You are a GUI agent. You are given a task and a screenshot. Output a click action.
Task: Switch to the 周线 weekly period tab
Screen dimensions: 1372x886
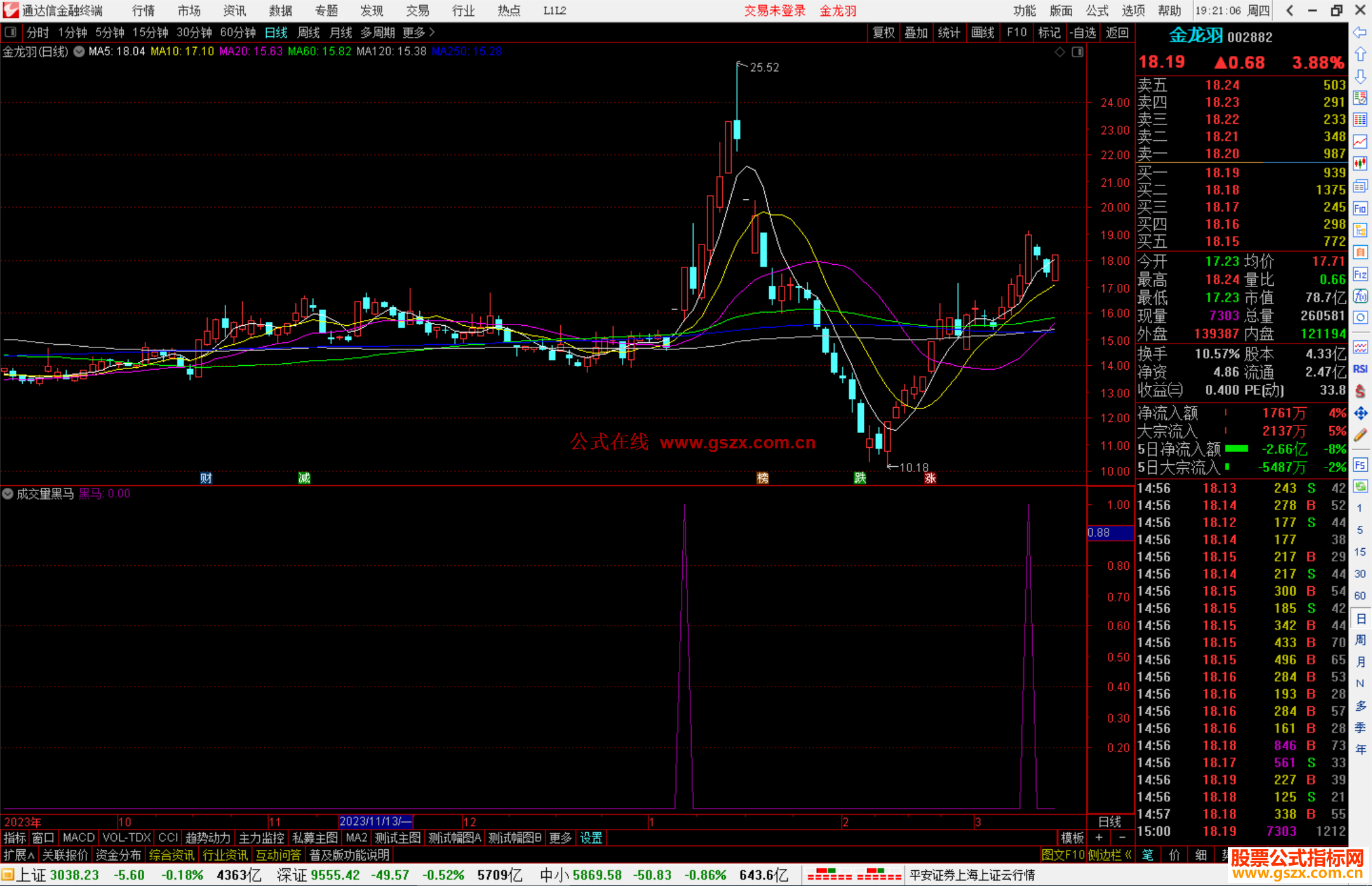pos(309,32)
